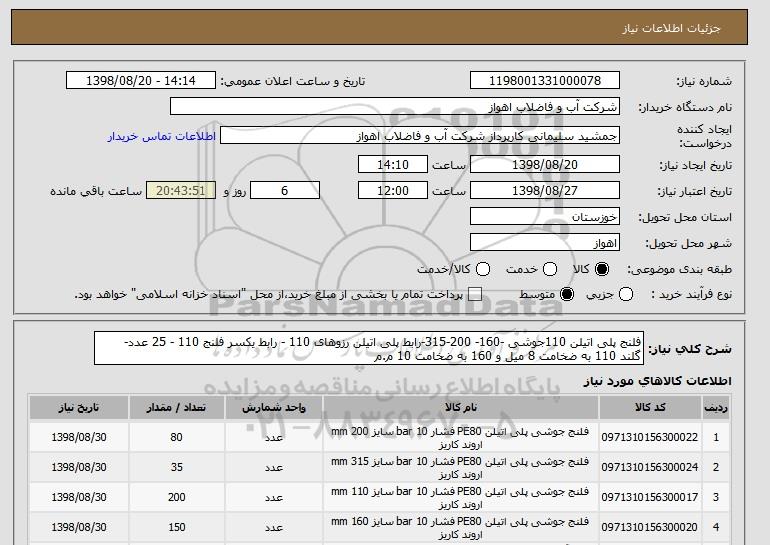Click row number 3 in the table
Image resolution: width=770 pixels, height=545 pixels.
pyautogui.click(x=715, y=497)
